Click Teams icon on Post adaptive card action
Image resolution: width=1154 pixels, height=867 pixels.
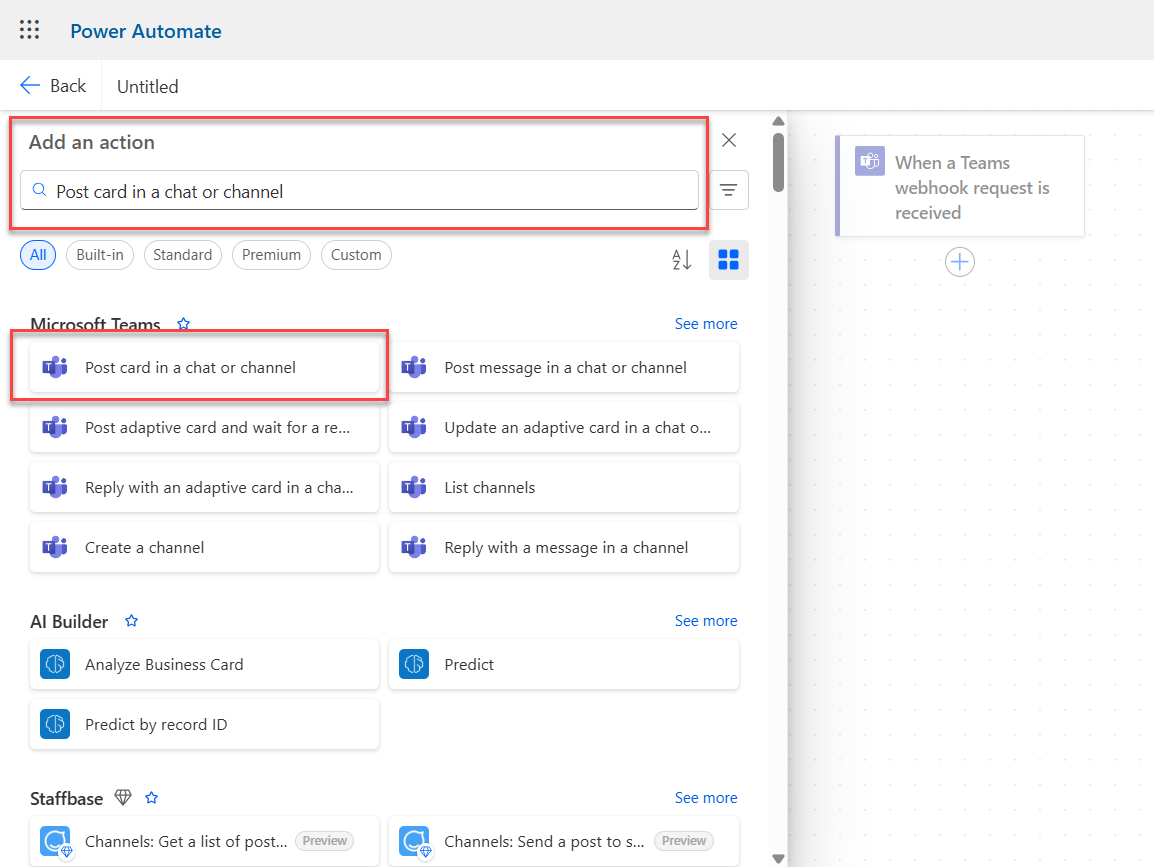pos(55,428)
